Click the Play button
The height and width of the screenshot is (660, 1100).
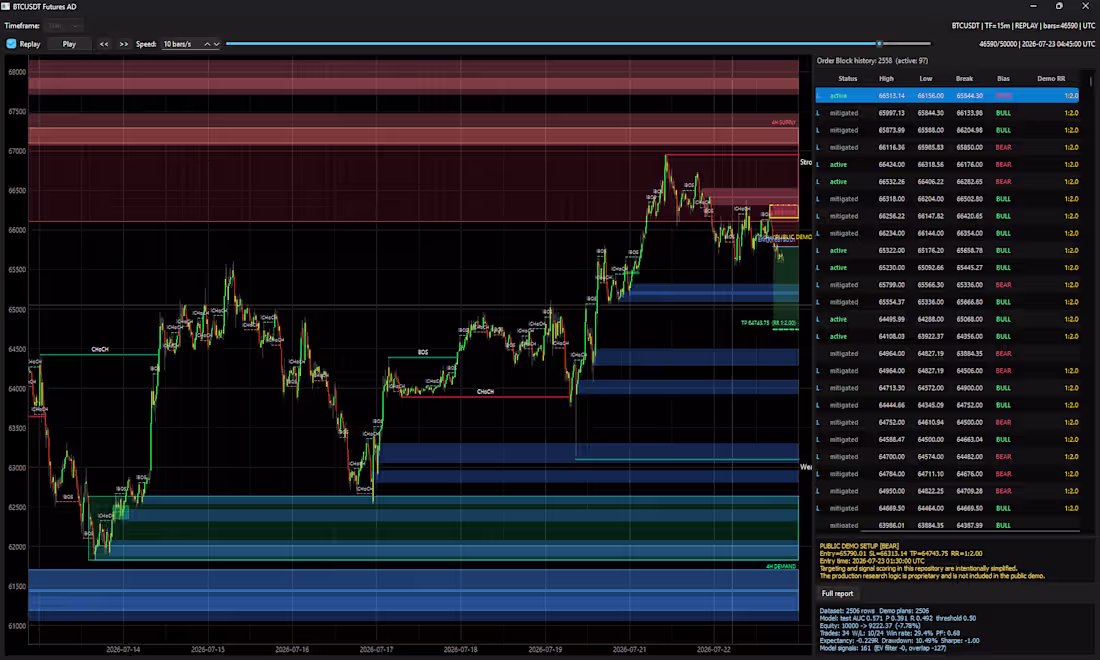pyautogui.click(x=69, y=44)
